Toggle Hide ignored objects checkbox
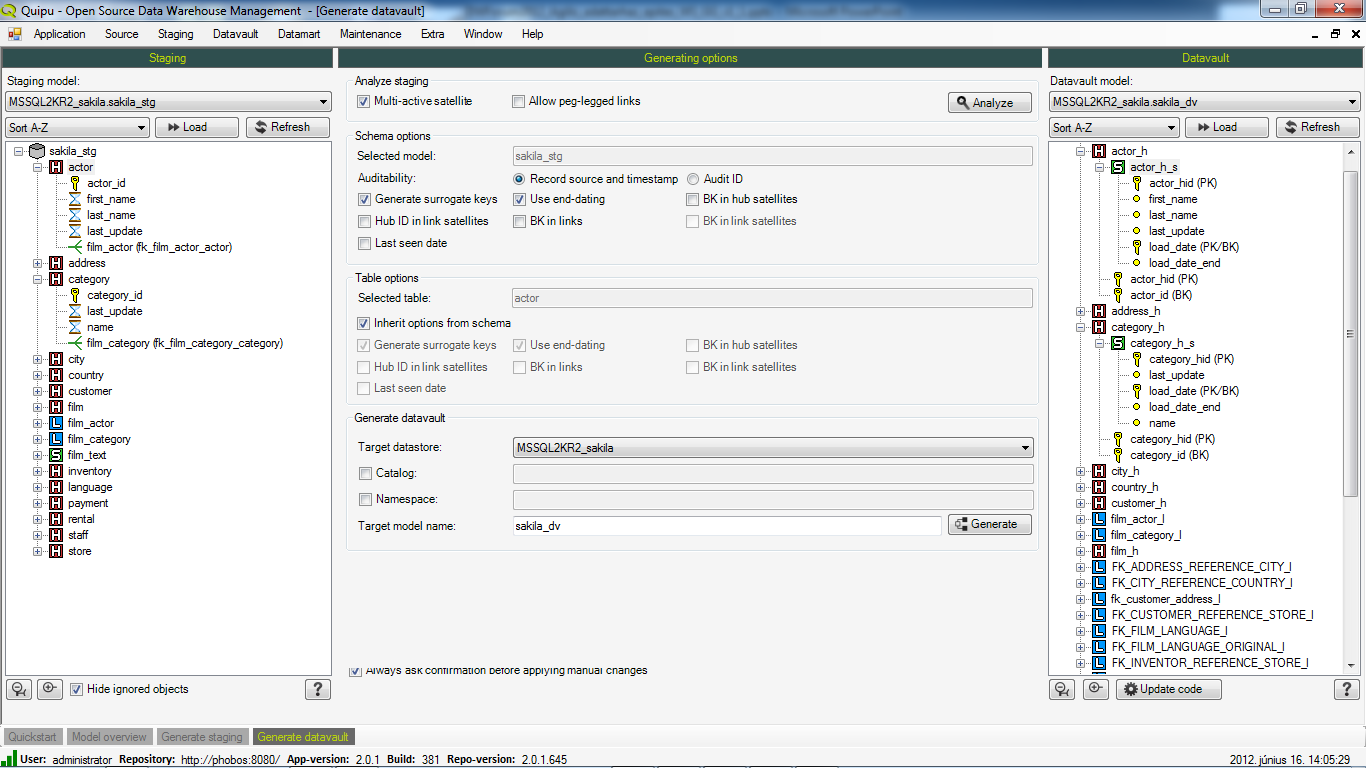This screenshot has width=1366, height=768. pos(76,689)
